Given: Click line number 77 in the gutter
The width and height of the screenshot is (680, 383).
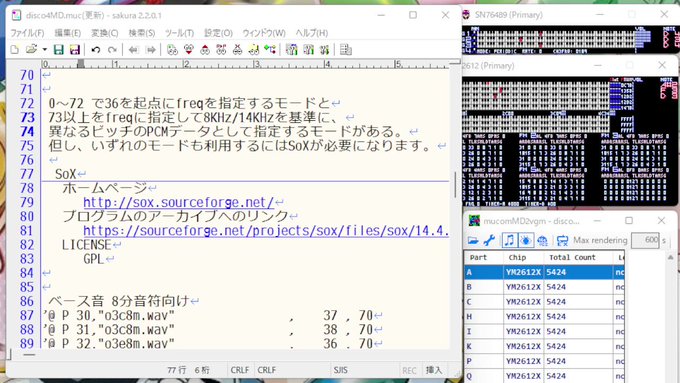Looking at the screenshot, I should coord(27,174).
